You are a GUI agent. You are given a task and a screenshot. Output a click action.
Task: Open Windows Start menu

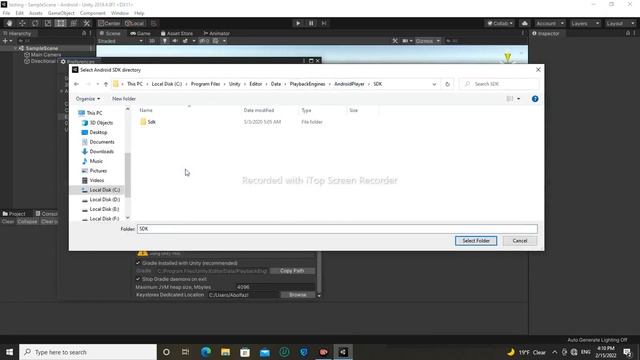pos(9,352)
